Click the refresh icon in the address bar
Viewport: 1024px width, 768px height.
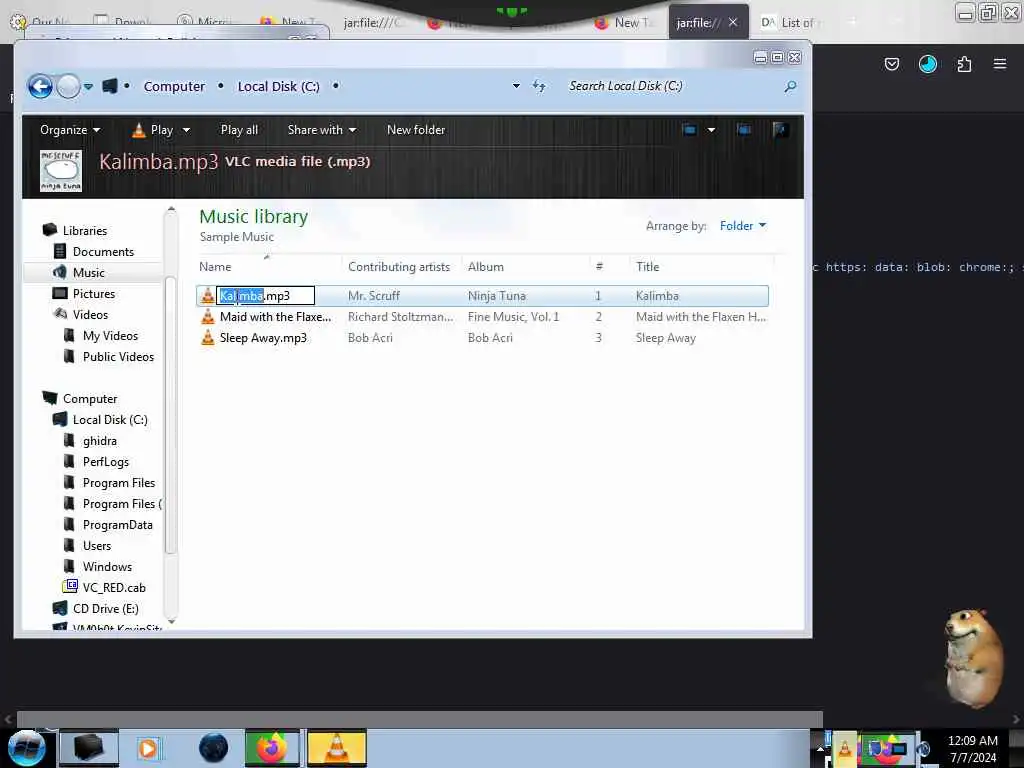pos(539,86)
